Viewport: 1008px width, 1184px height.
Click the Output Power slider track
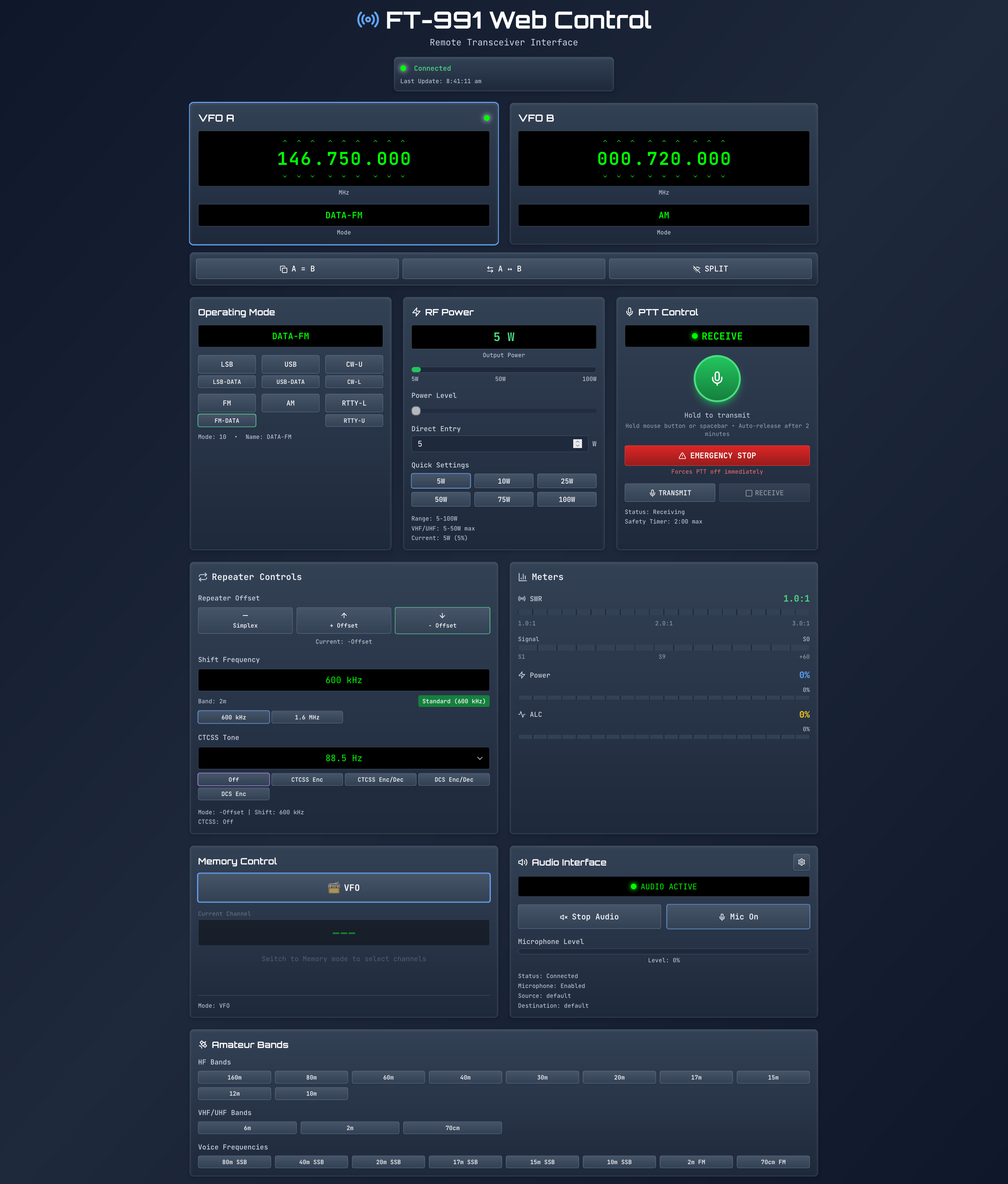coord(503,370)
